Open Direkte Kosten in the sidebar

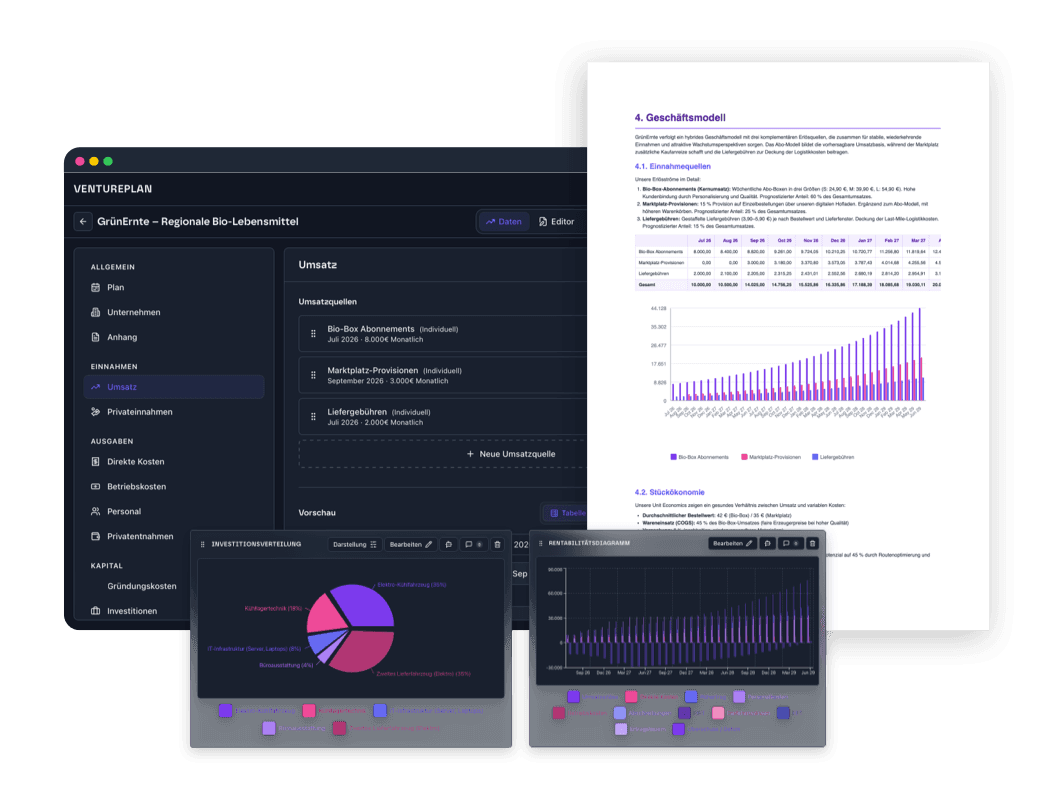(x=135, y=462)
